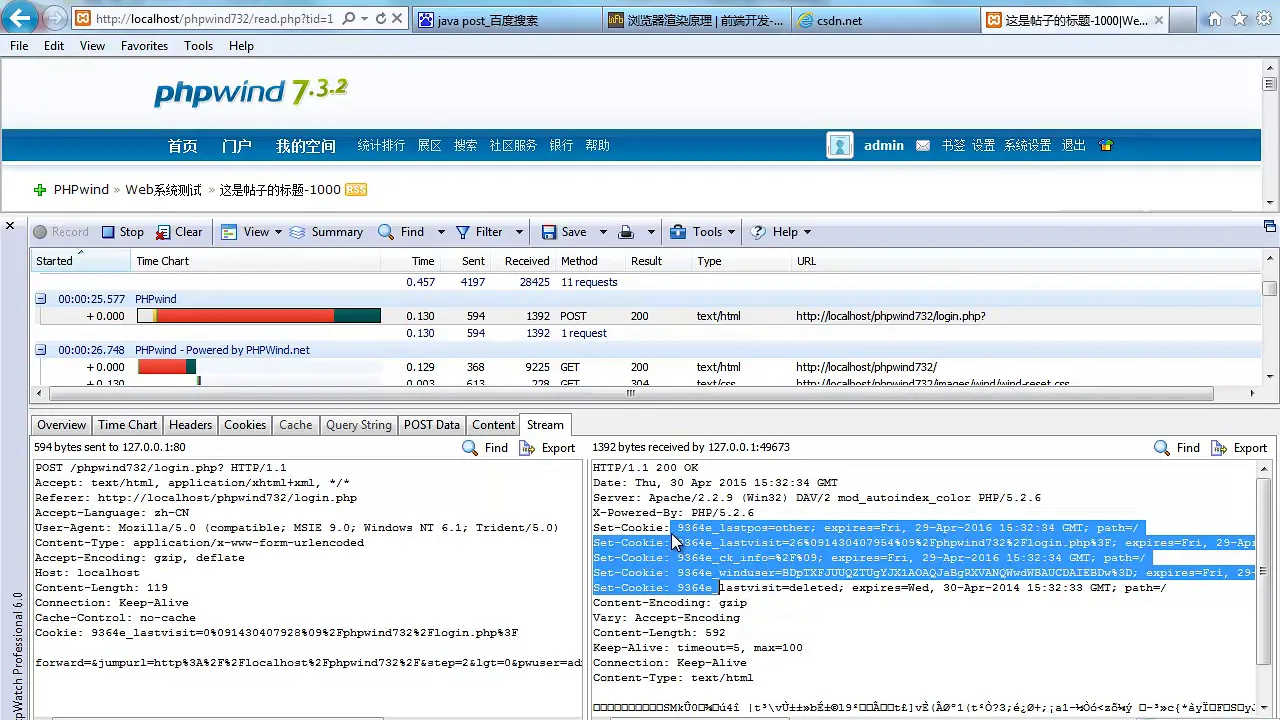Click the stop loading X in the address bar
Viewport: 1280px width, 720px height.
[x=397, y=19]
